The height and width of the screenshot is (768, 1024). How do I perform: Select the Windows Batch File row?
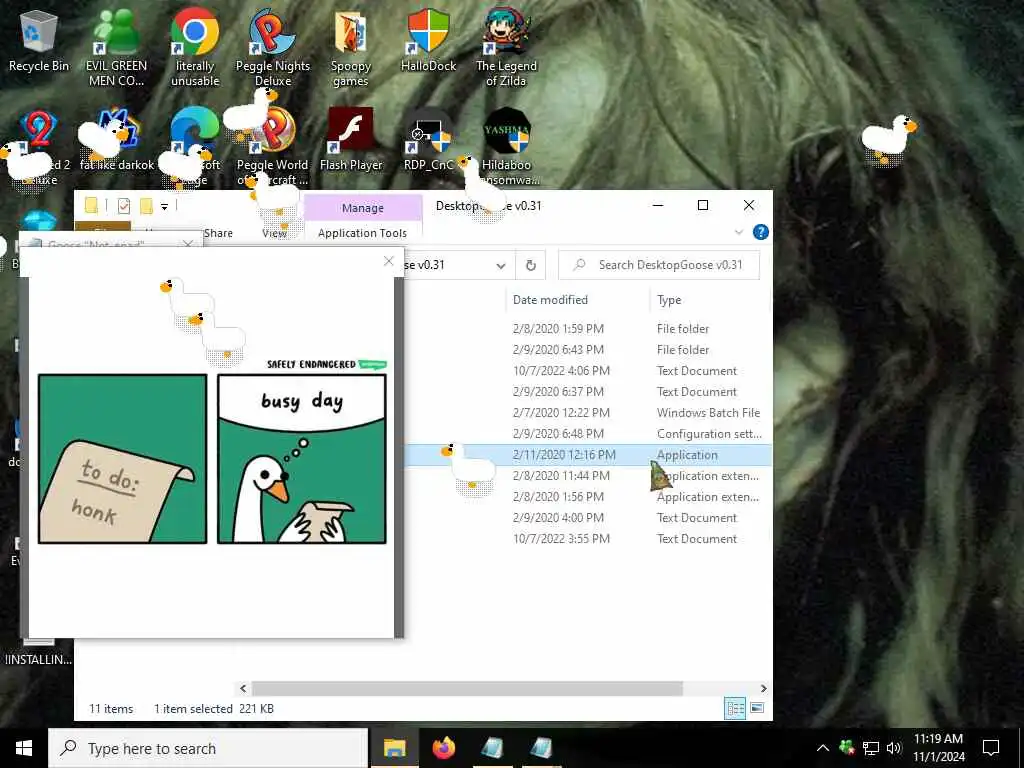point(587,412)
